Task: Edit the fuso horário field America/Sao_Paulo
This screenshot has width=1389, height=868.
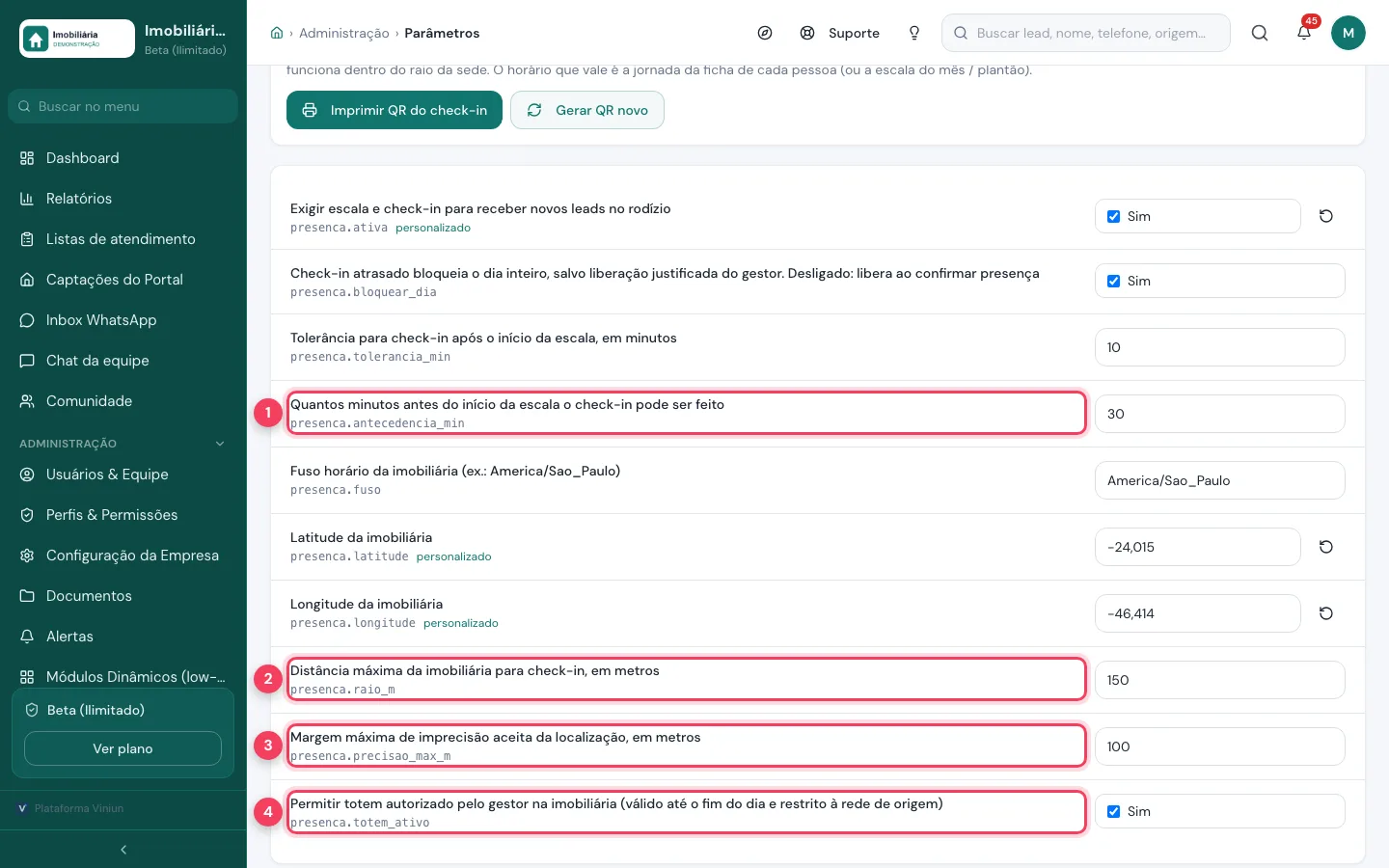Action: pyautogui.click(x=1220, y=480)
